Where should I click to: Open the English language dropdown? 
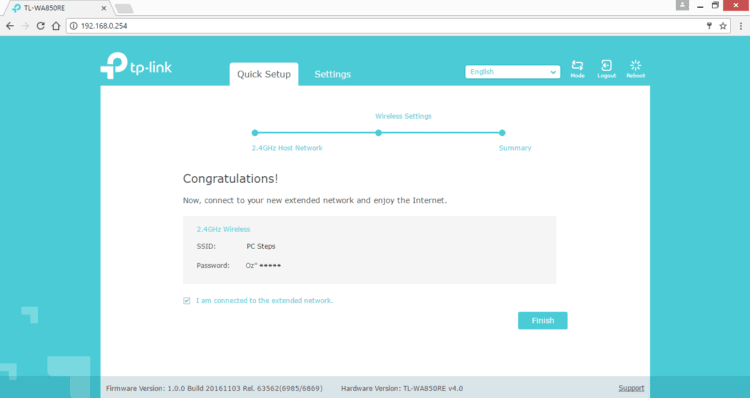tap(512, 72)
